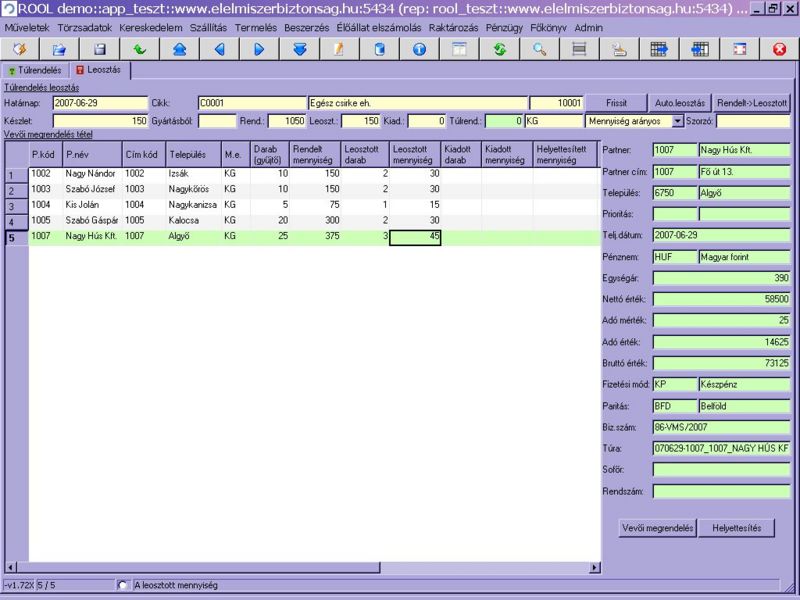
Task: Click the open folder toolbar icon
Action: point(59,48)
